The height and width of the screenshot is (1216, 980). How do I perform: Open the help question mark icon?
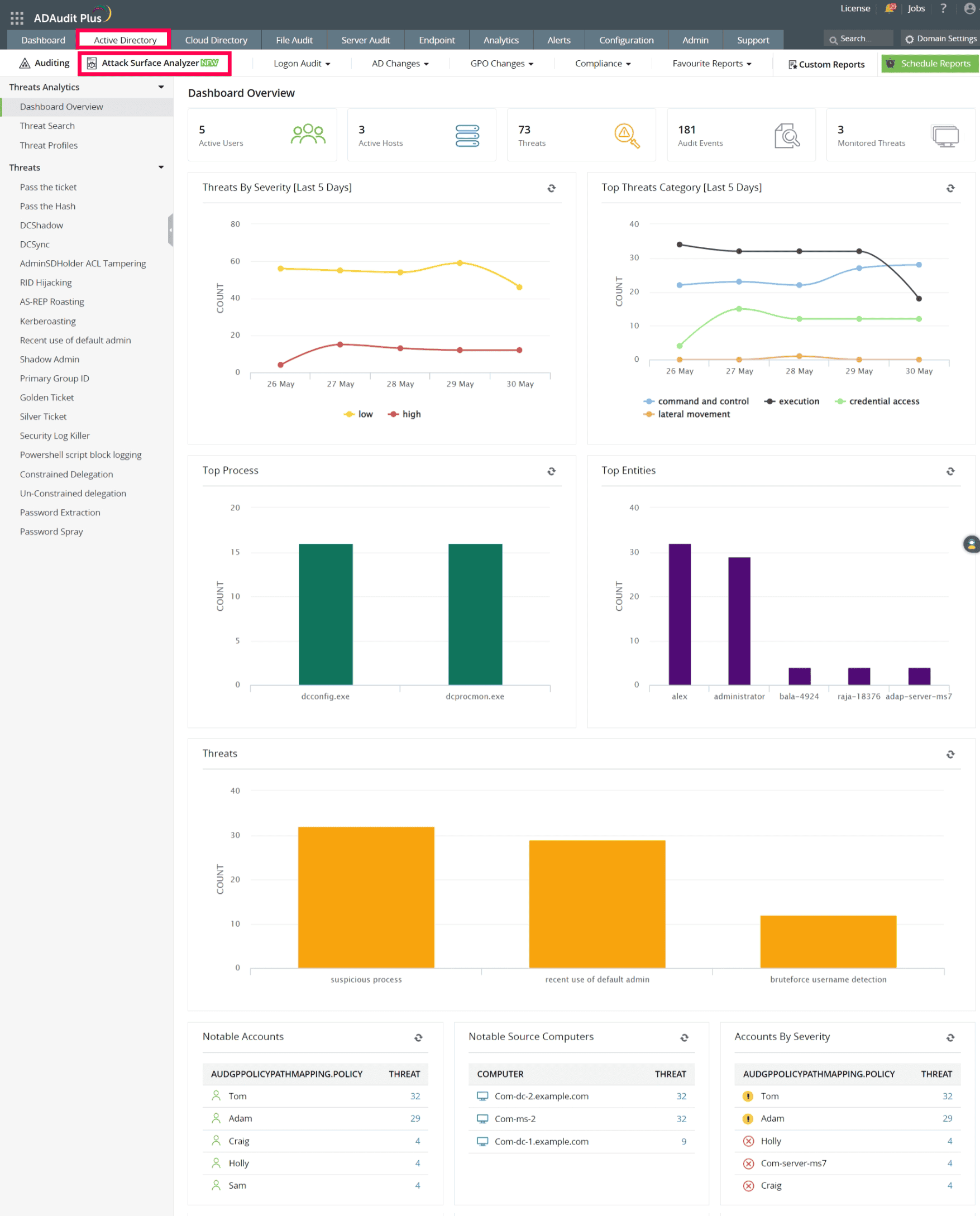[x=943, y=8]
